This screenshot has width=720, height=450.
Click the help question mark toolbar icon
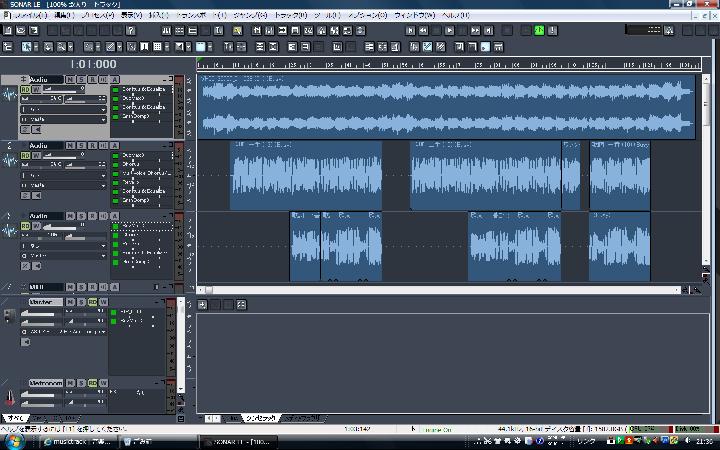(x=131, y=31)
